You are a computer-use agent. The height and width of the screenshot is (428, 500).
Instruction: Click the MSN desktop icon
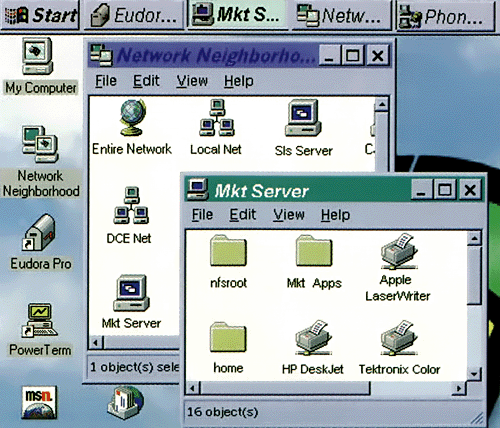(x=39, y=402)
